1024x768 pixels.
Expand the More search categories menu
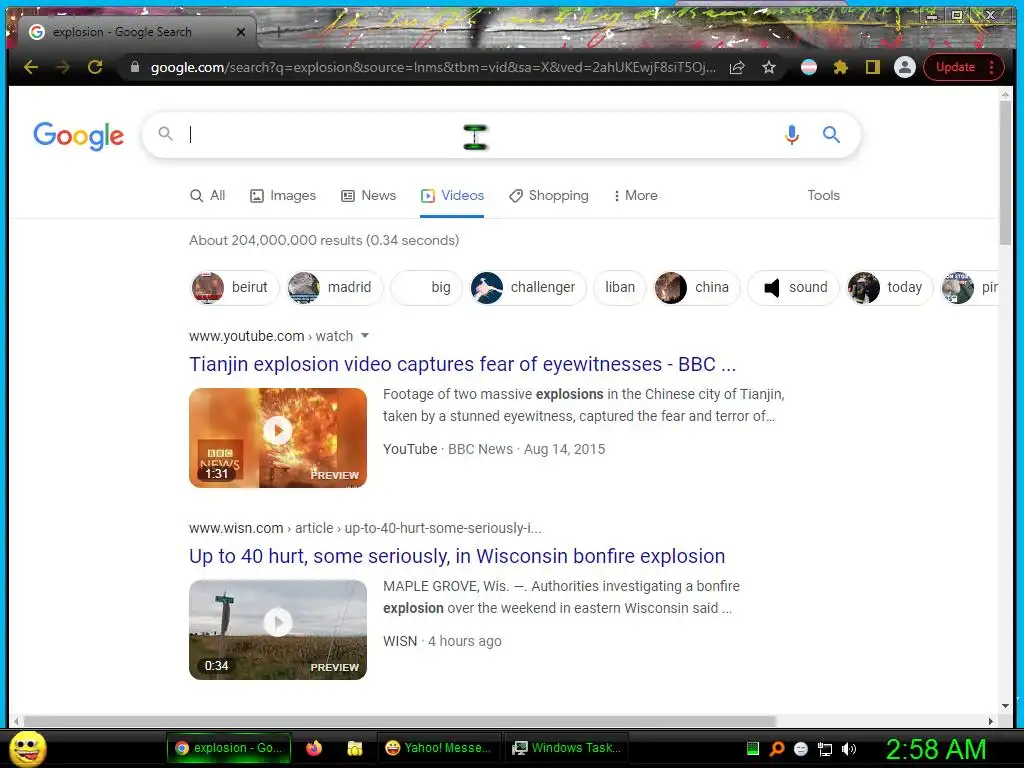[x=635, y=195]
